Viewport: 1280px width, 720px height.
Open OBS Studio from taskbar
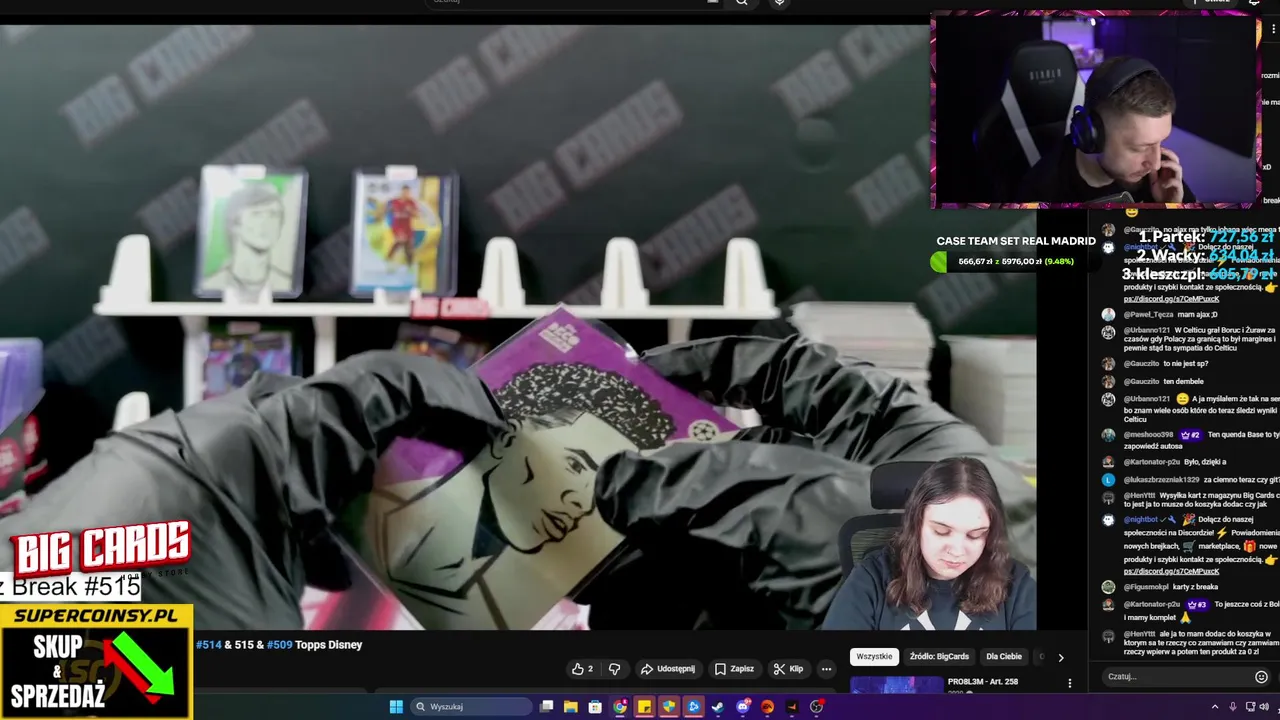click(816, 707)
